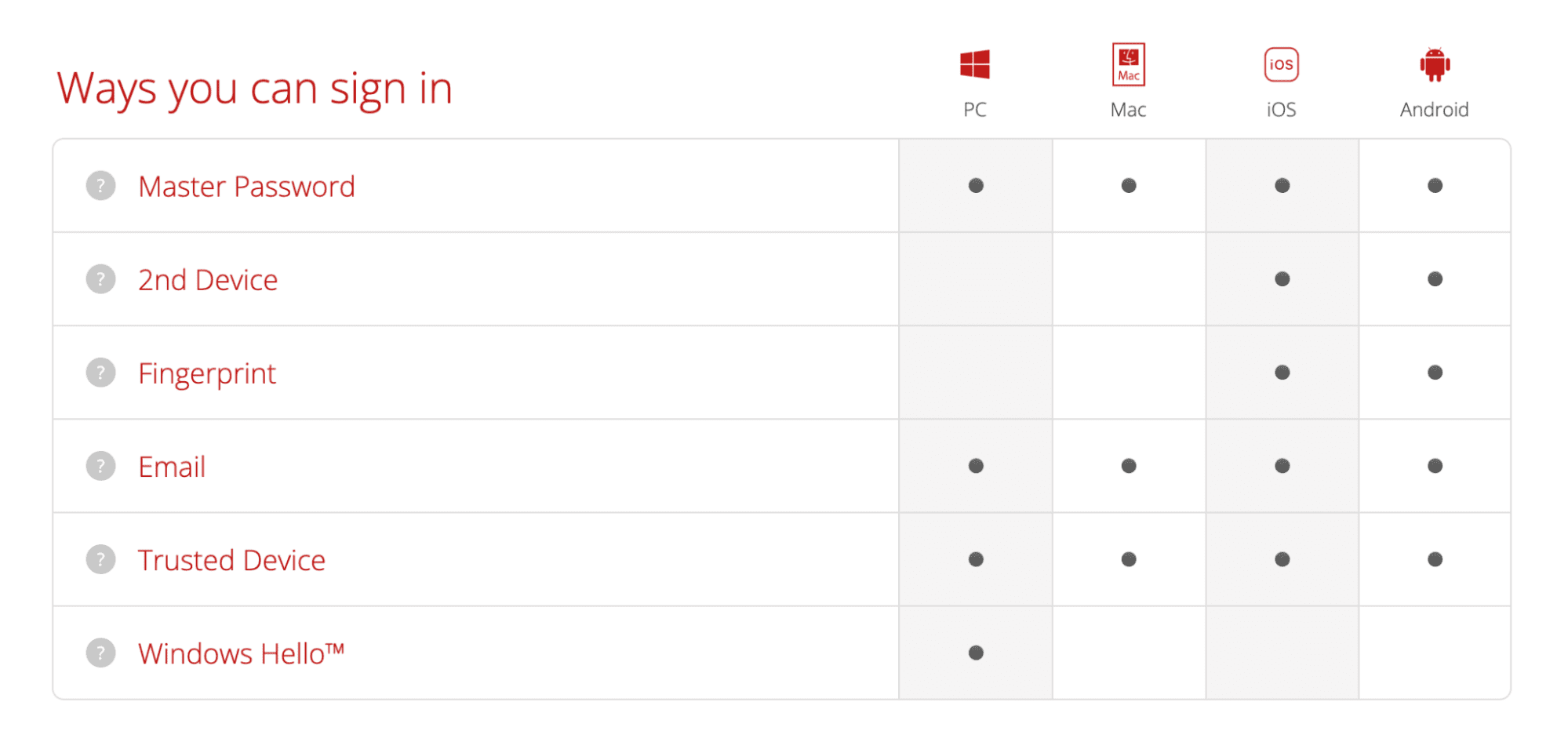Click the Mac platform icon

[1128, 64]
